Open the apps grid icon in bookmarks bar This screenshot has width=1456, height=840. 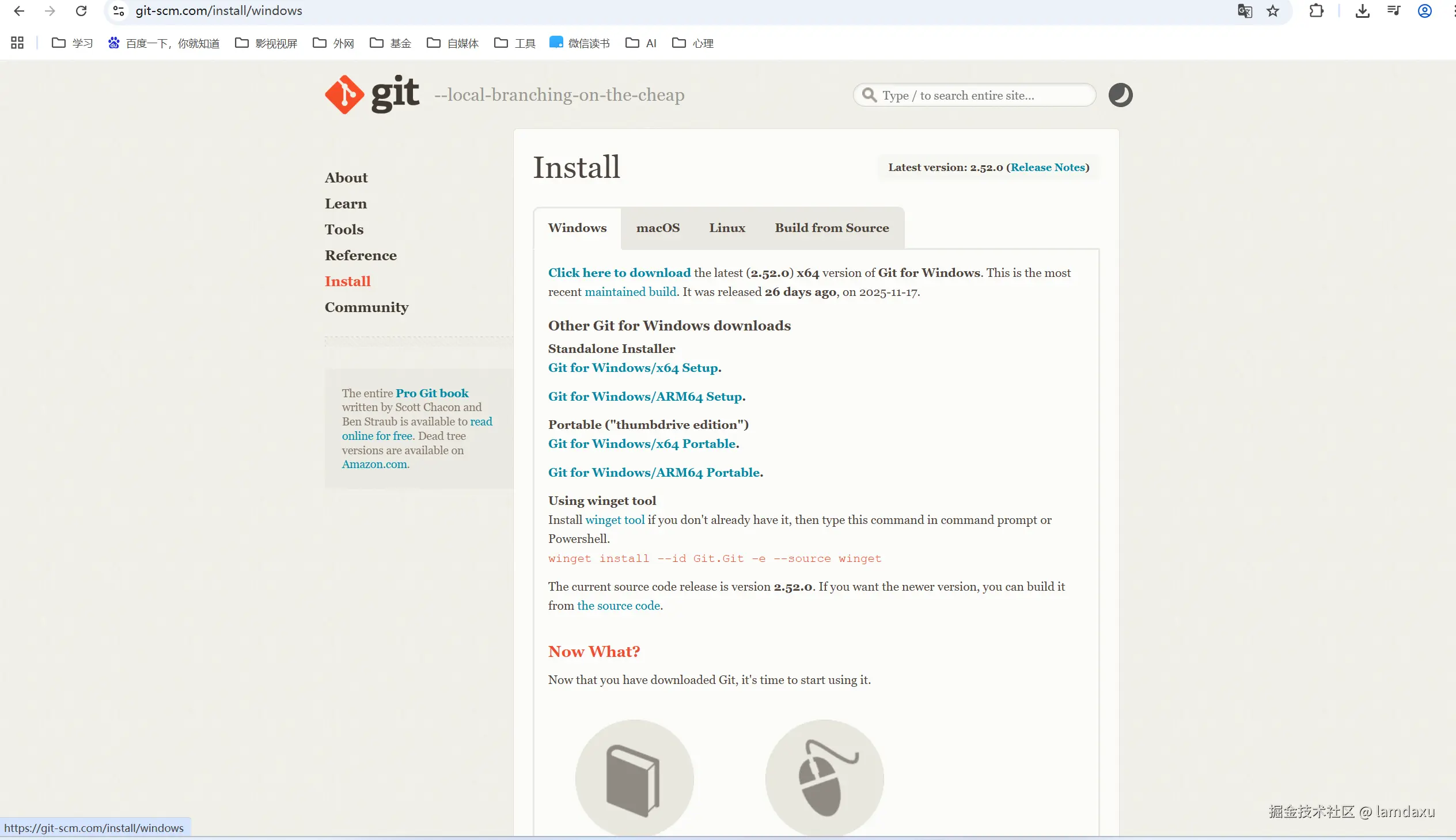pyautogui.click(x=17, y=43)
